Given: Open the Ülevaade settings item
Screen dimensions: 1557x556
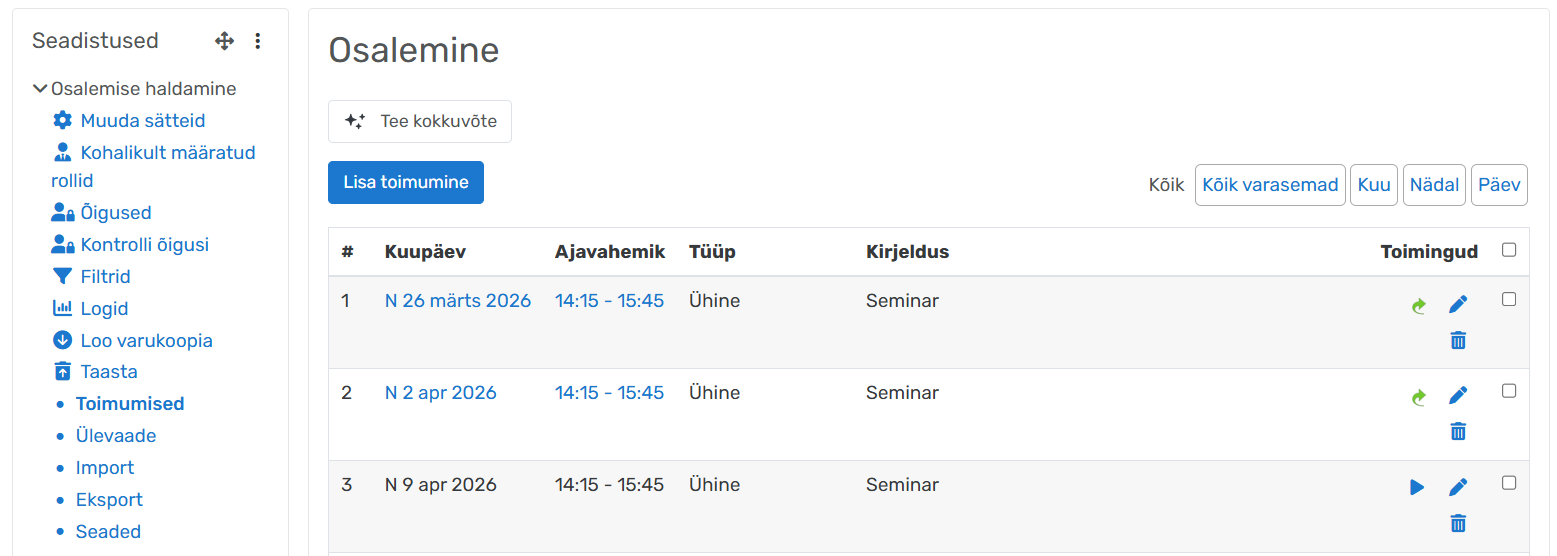Looking at the screenshot, I should [x=116, y=436].
